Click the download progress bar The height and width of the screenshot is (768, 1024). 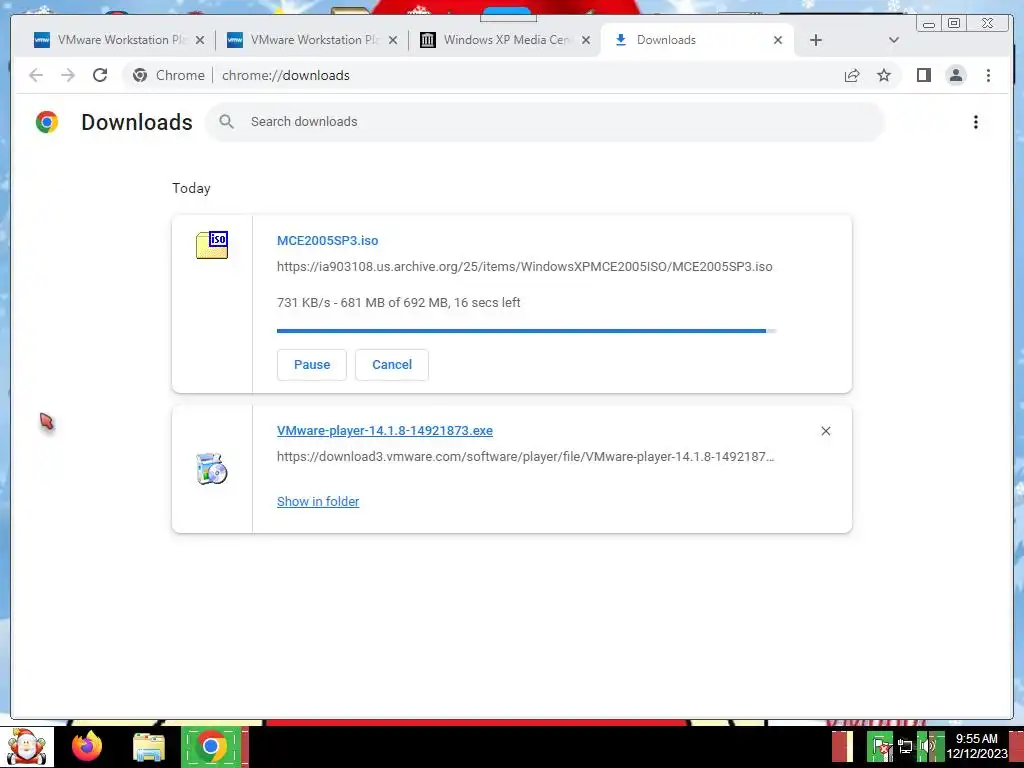[x=526, y=331]
